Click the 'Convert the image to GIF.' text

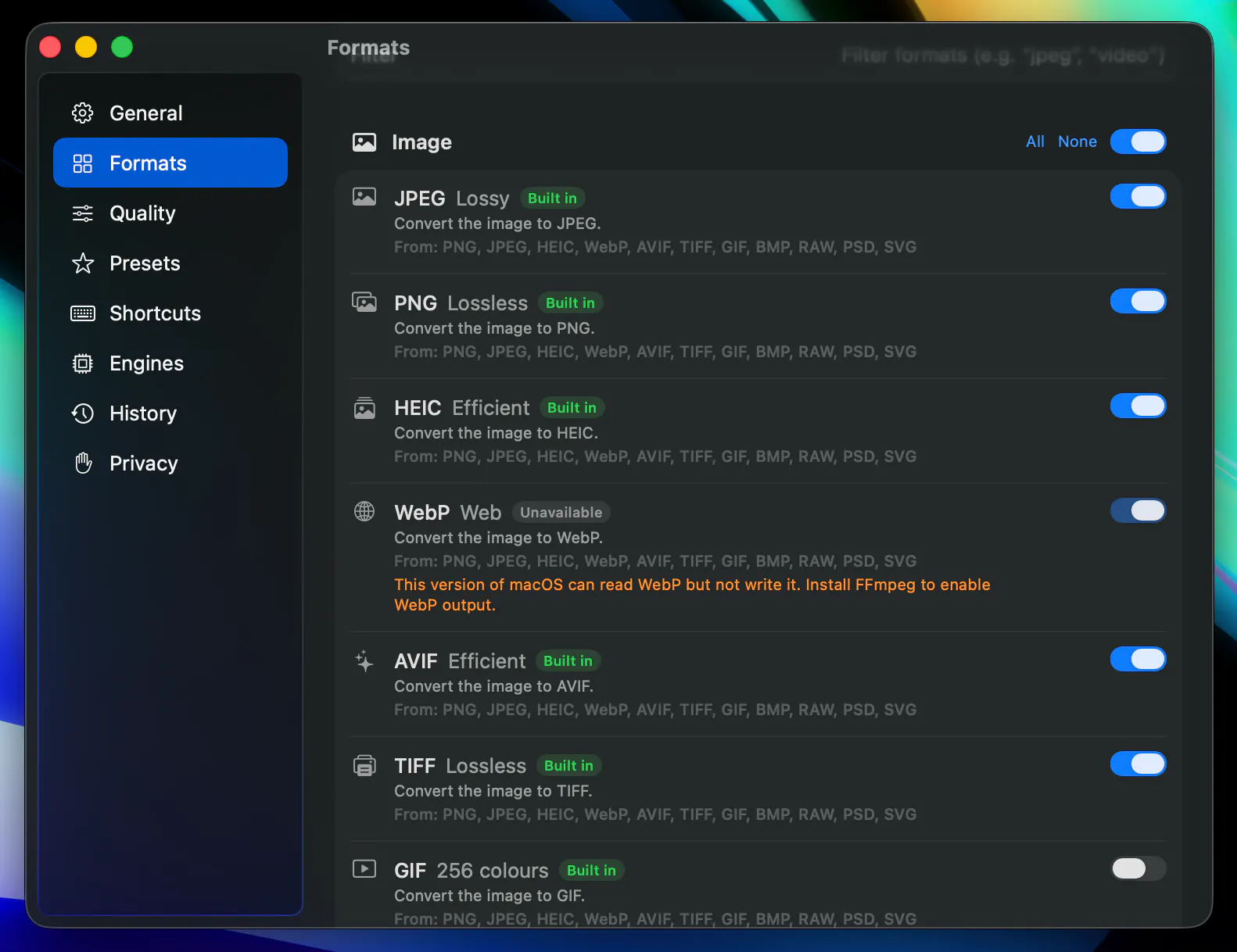(x=489, y=896)
